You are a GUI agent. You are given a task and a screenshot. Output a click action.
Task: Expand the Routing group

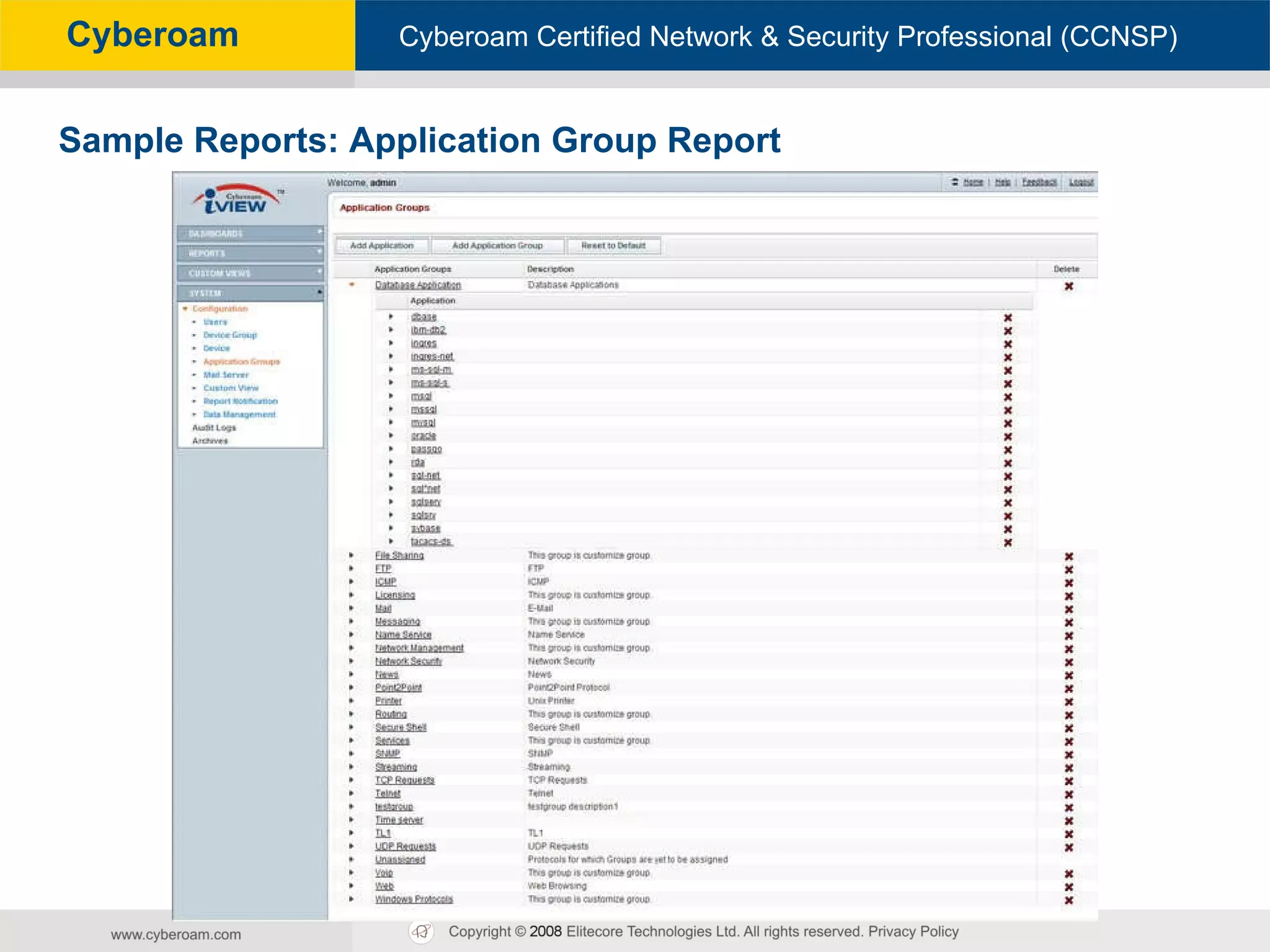pyautogui.click(x=352, y=714)
